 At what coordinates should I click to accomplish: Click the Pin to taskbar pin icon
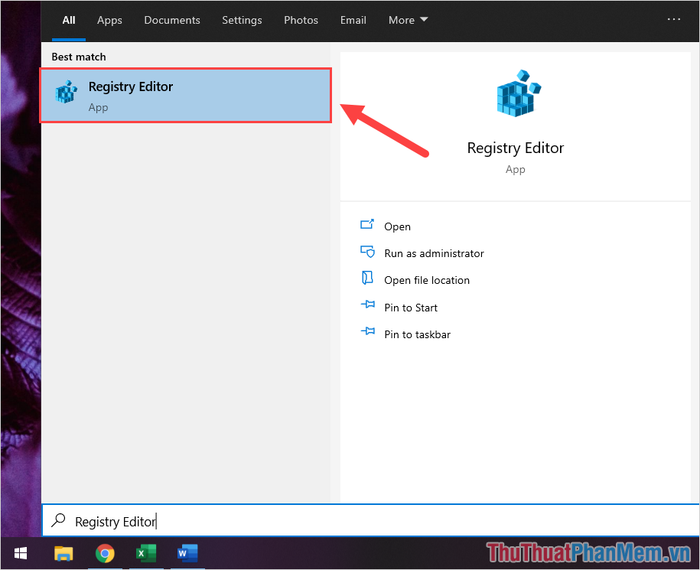[x=368, y=331]
